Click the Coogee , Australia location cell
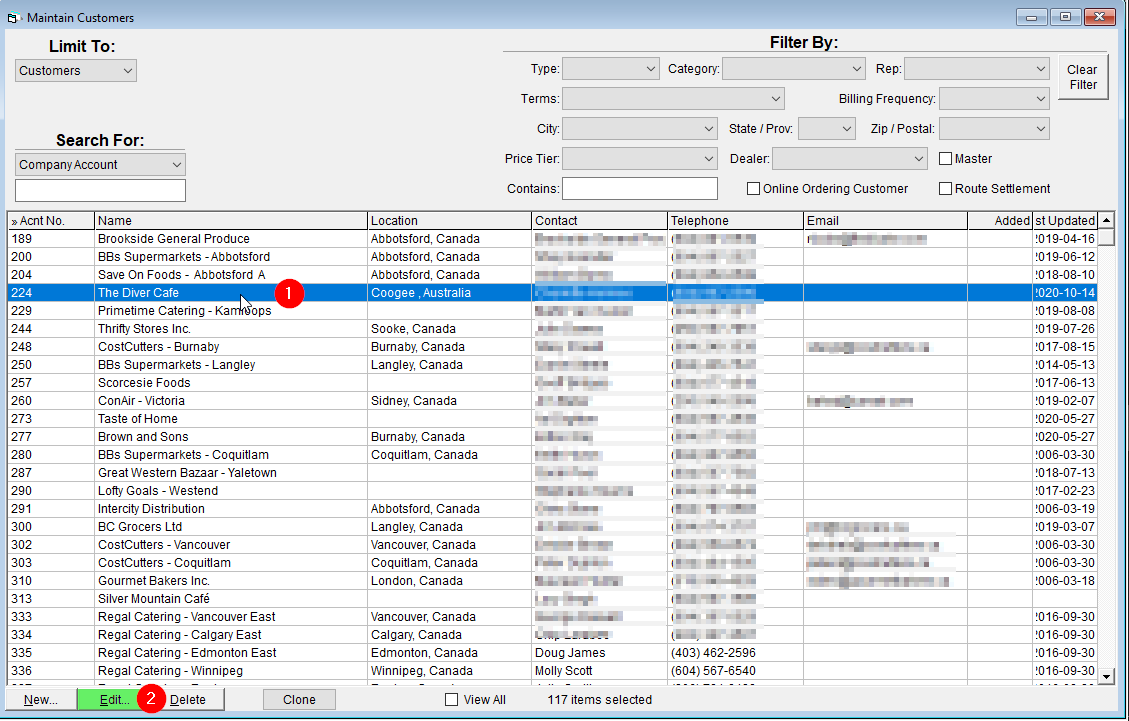The width and height of the screenshot is (1129, 721). tap(449, 292)
